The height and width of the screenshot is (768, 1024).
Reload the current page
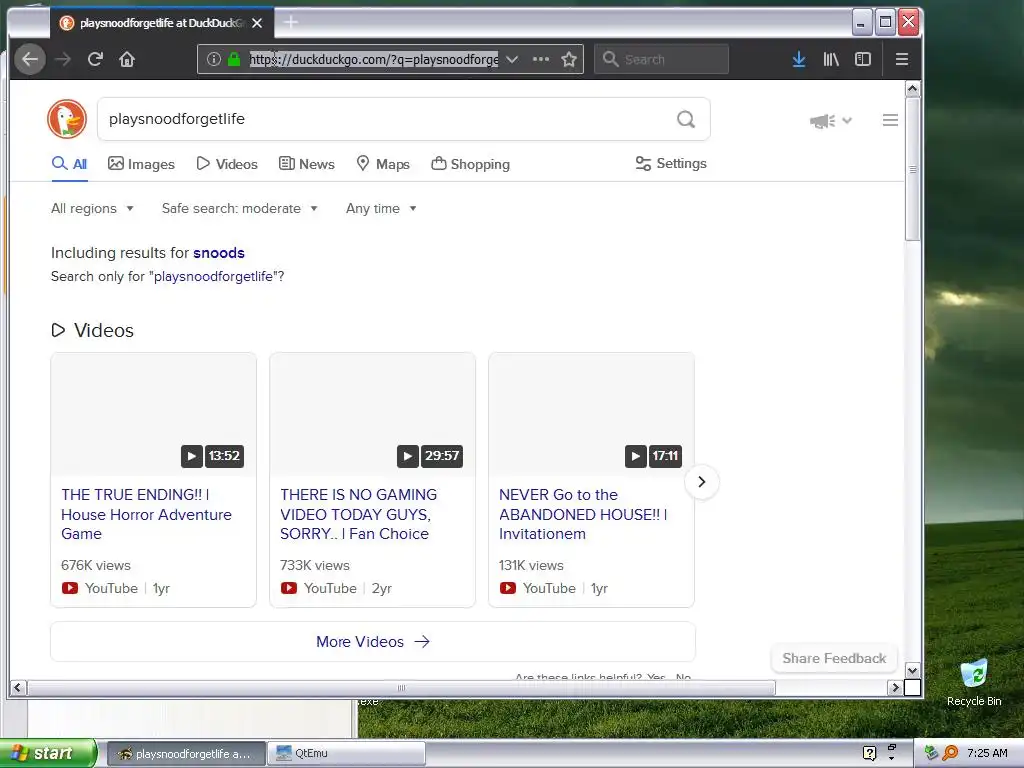point(95,59)
